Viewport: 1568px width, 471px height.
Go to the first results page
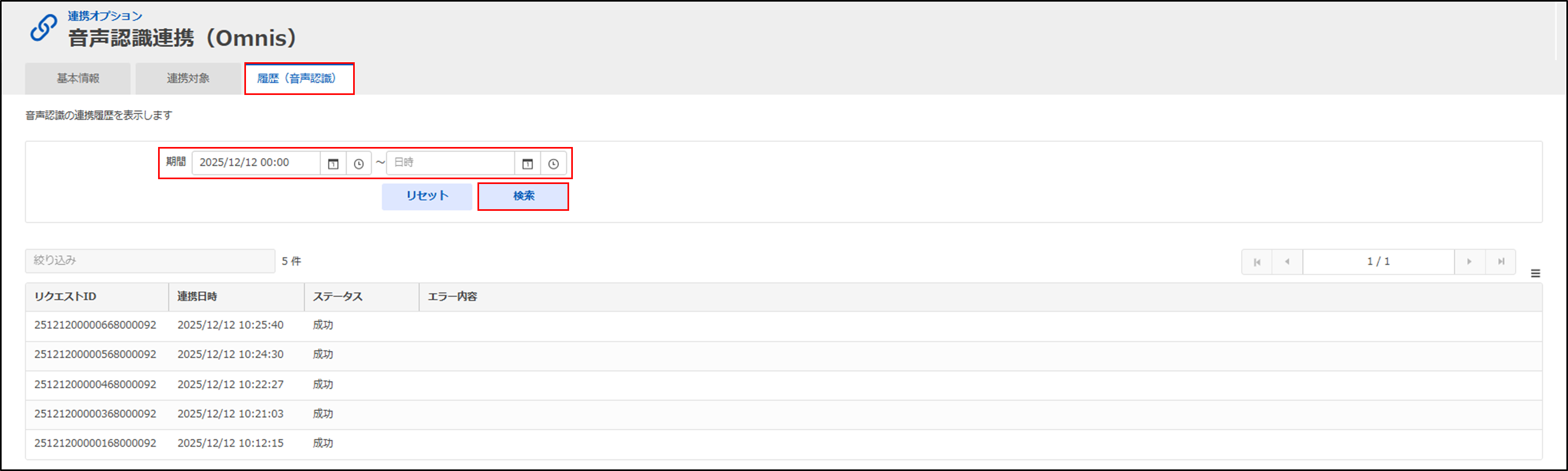tap(1257, 262)
